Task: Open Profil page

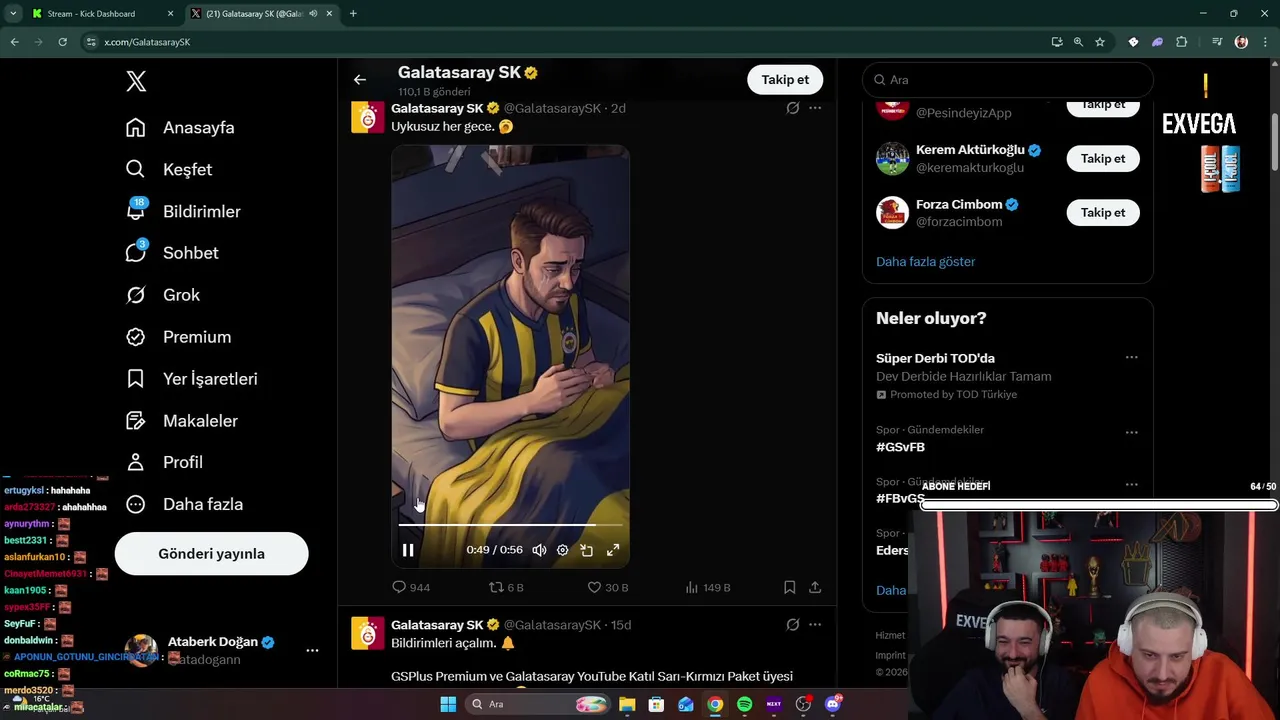Action: click(164, 462)
